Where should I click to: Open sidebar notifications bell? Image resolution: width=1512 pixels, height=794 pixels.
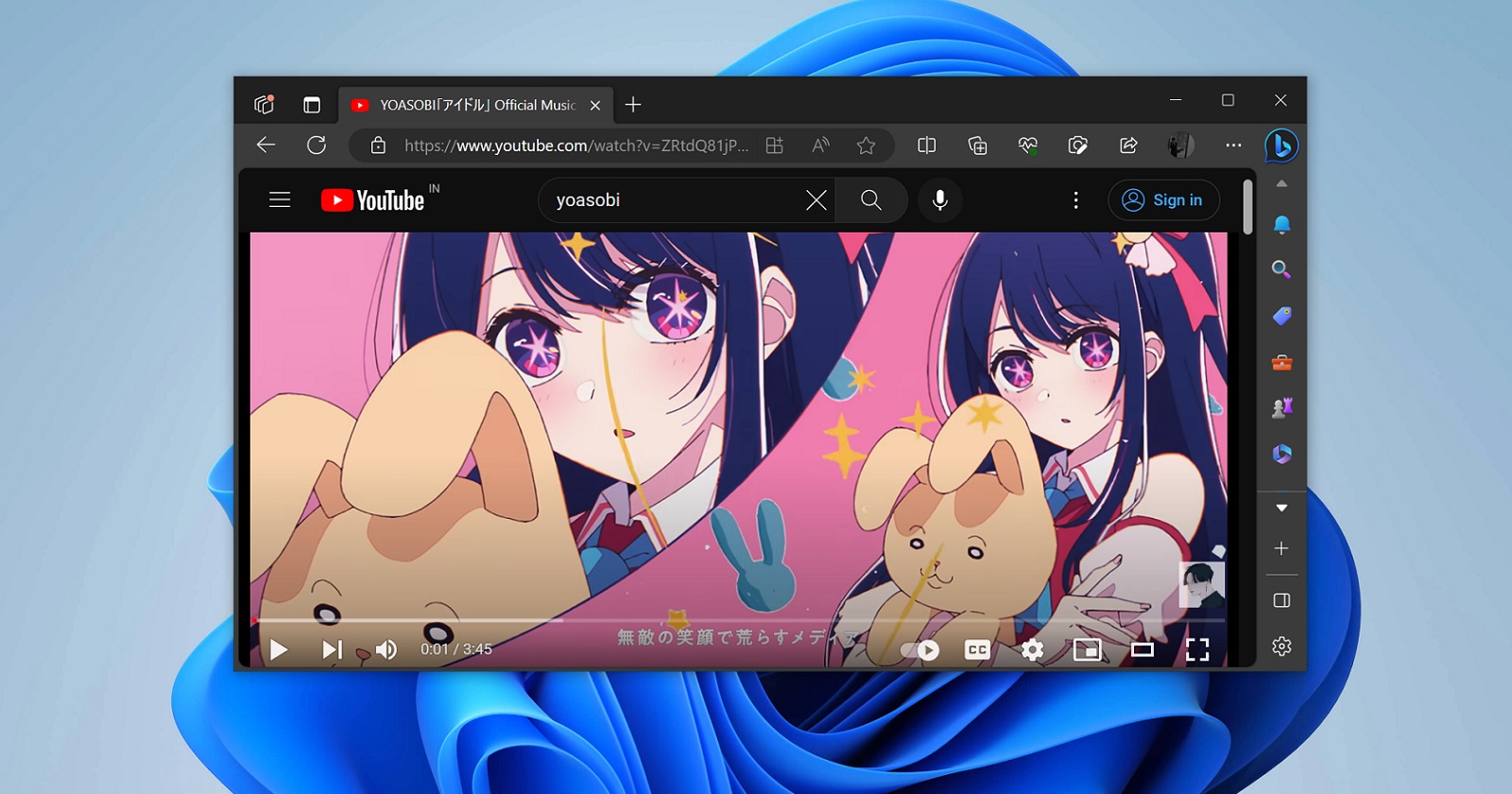pyautogui.click(x=1281, y=225)
